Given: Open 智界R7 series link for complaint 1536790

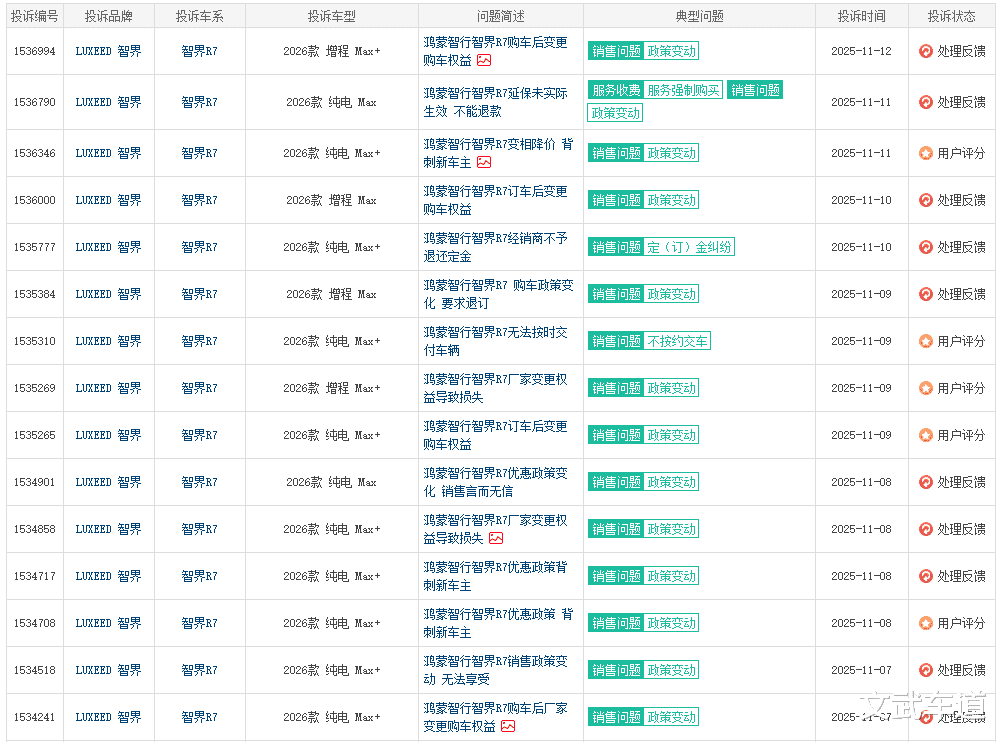Looking at the screenshot, I should click(199, 102).
